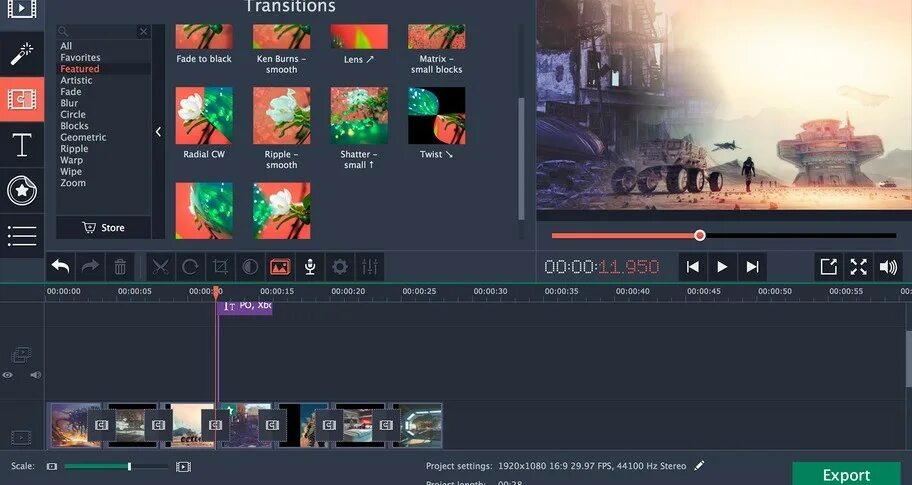Select the Artistic category
This screenshot has width=912, height=485.
(76, 80)
